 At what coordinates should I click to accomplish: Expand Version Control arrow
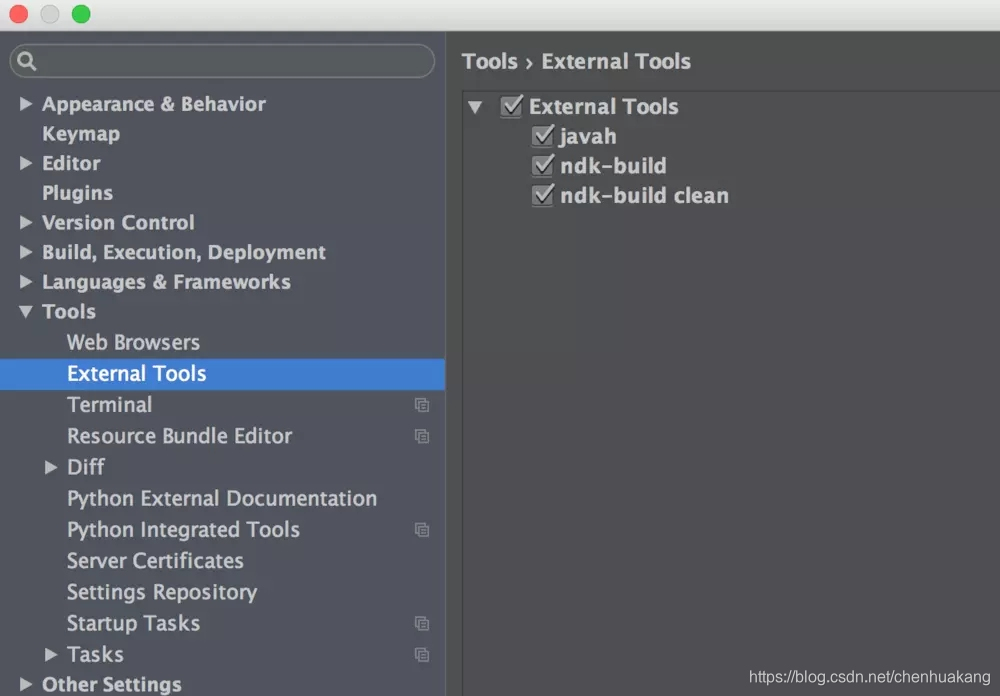click(x=26, y=222)
